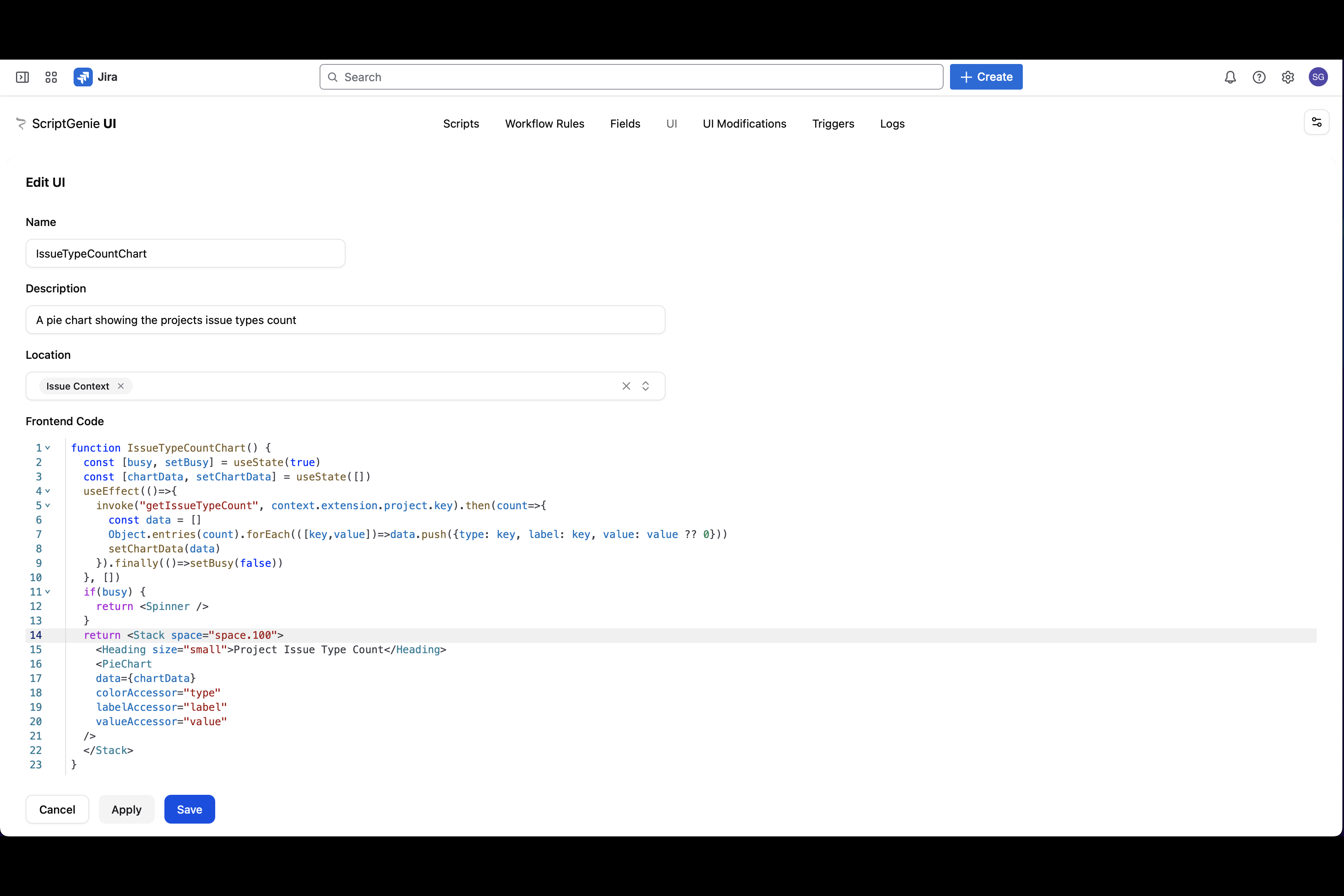Image resolution: width=1344 pixels, height=896 pixels.
Task: Switch to the Workflow Rules tab
Action: click(544, 124)
